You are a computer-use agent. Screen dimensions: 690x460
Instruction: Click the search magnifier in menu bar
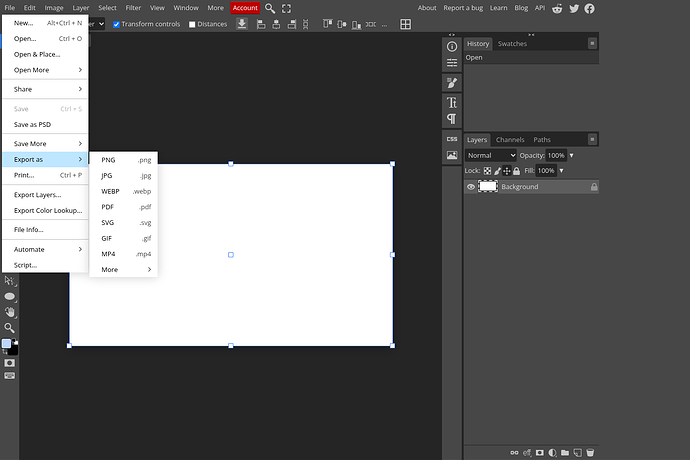point(270,8)
